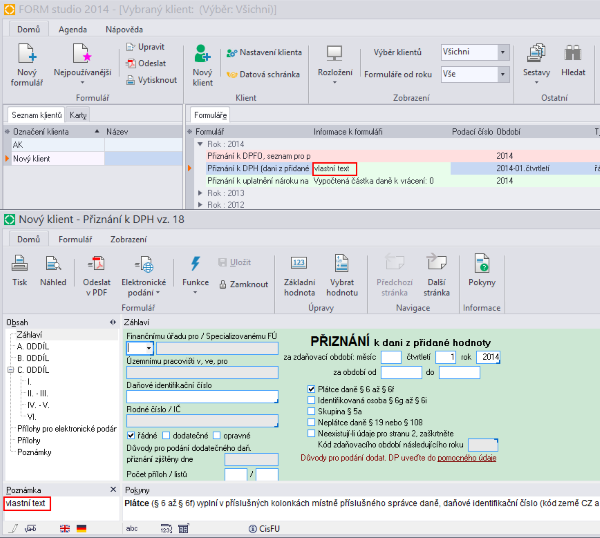
Task: Open the Agenda tab in main window
Action: coord(73,29)
